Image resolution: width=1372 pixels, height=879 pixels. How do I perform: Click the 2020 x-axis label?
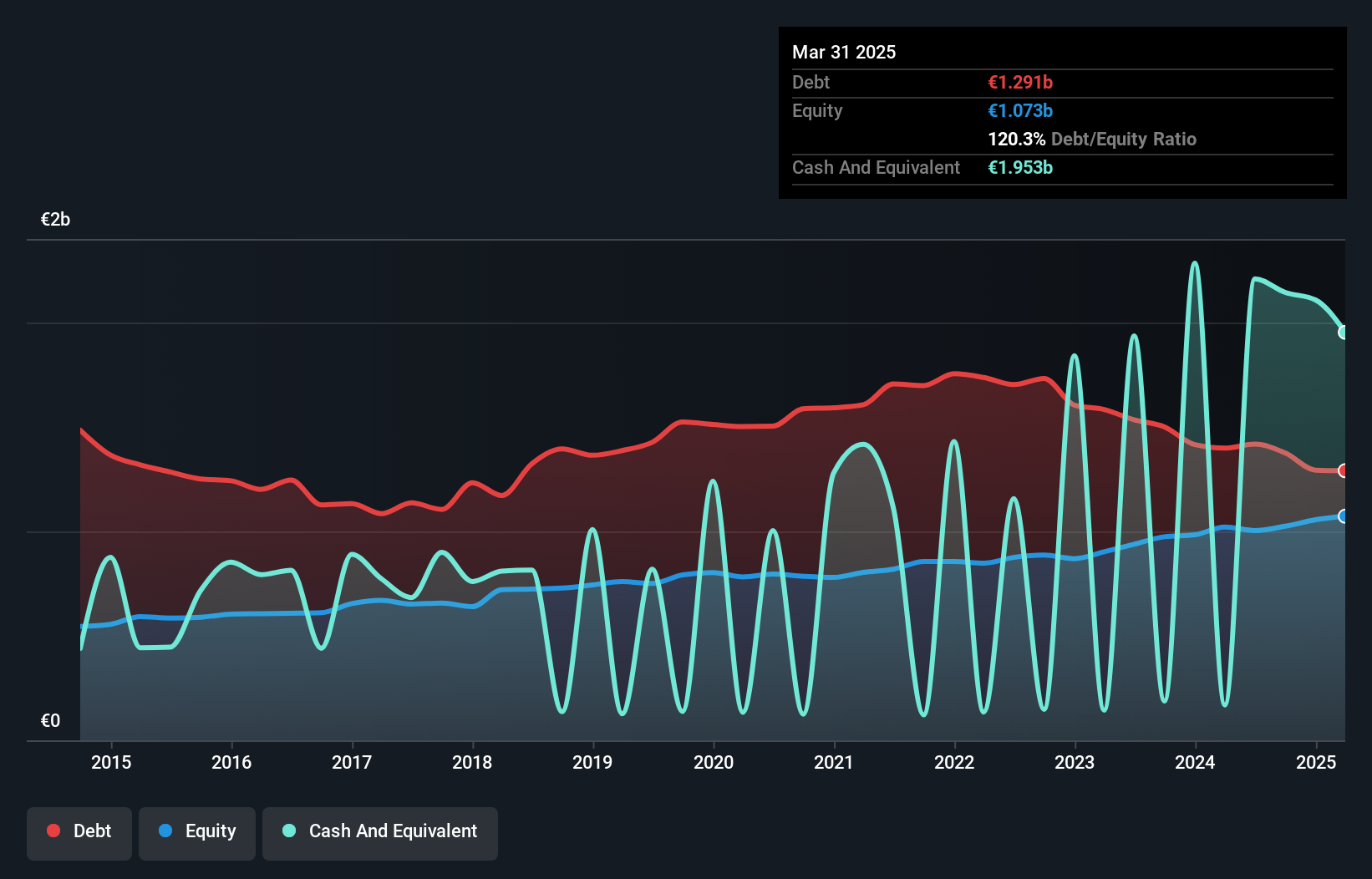tap(714, 762)
